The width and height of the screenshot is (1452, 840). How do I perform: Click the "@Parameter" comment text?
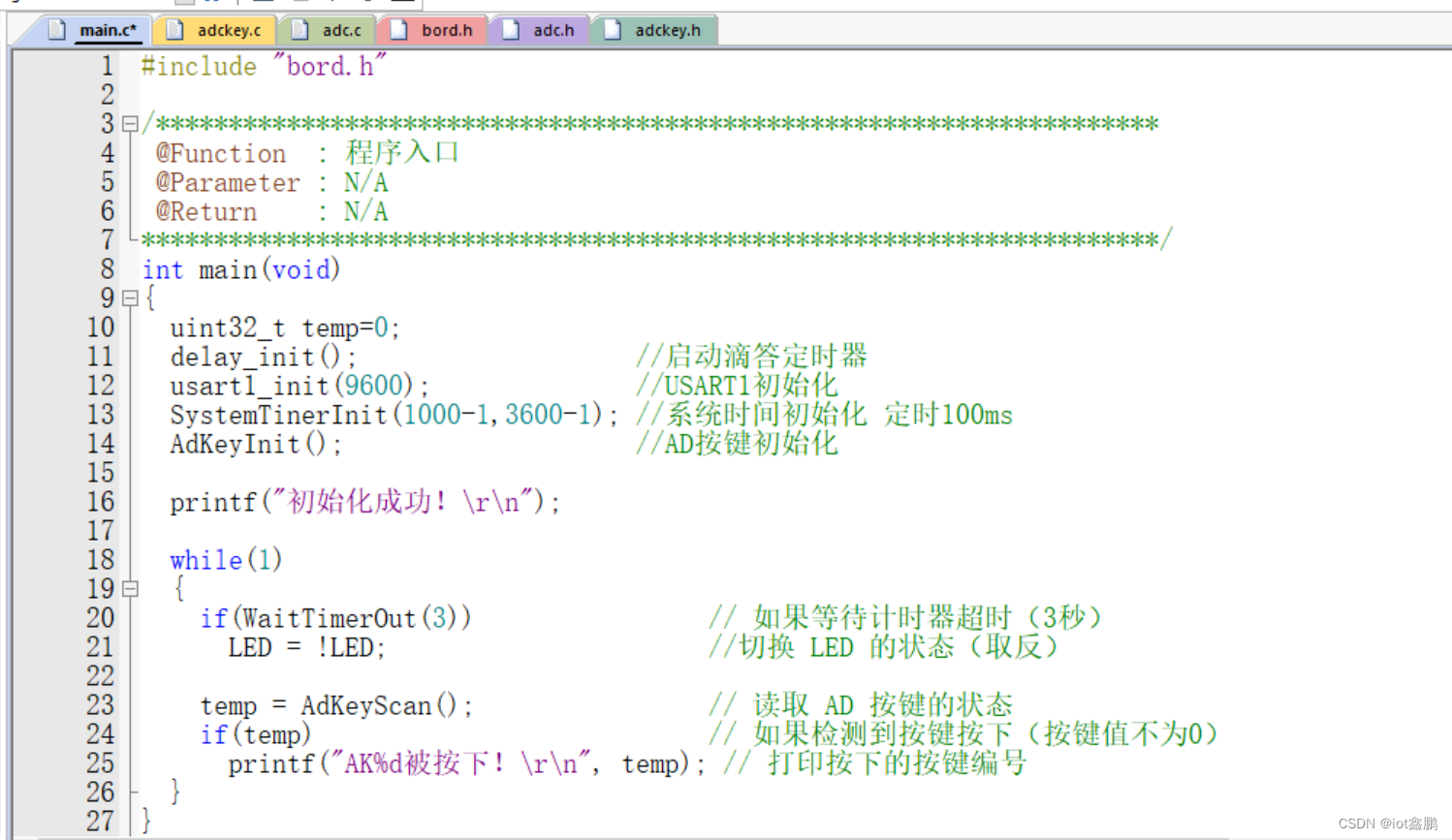tap(228, 182)
